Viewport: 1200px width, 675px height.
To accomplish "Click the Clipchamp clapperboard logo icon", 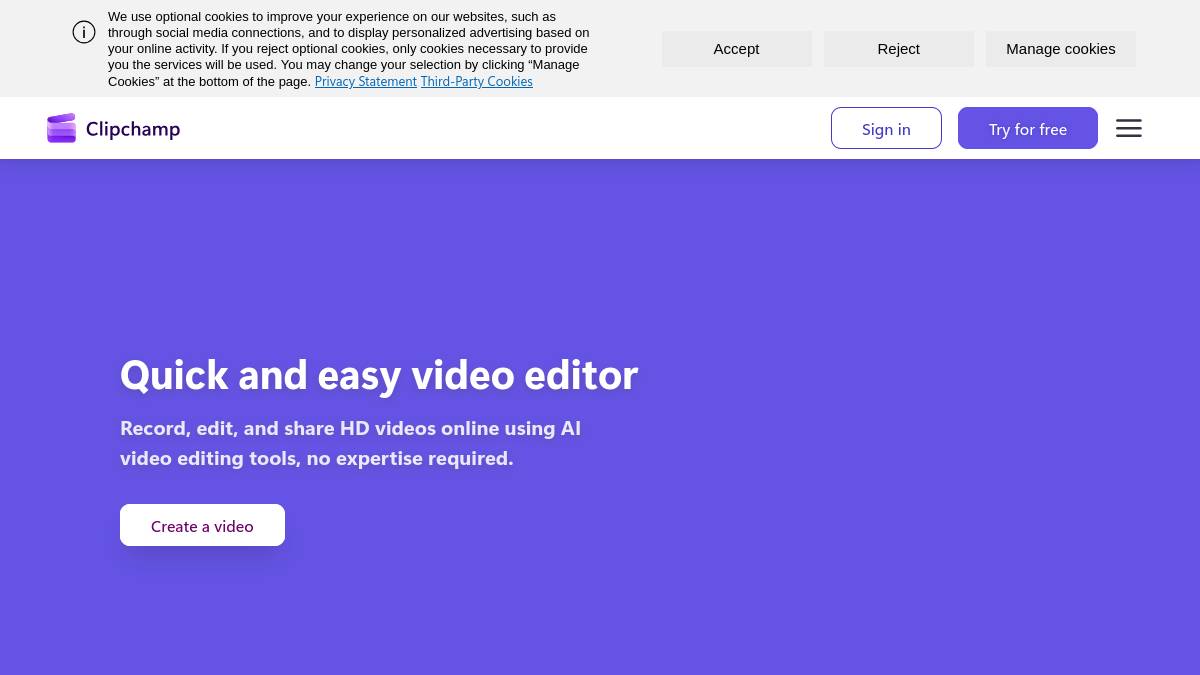I will click(61, 128).
